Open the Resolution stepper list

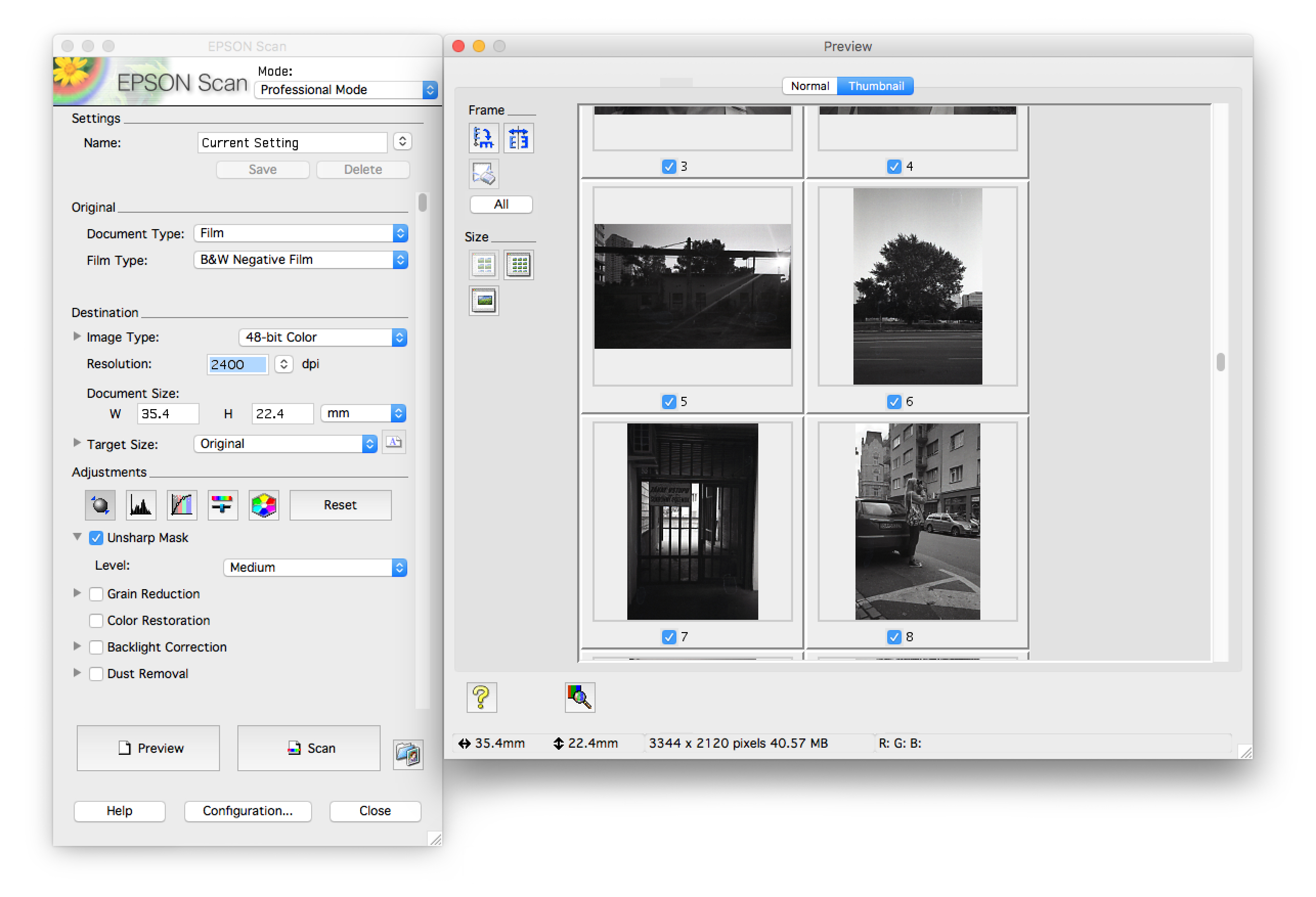[x=283, y=364]
